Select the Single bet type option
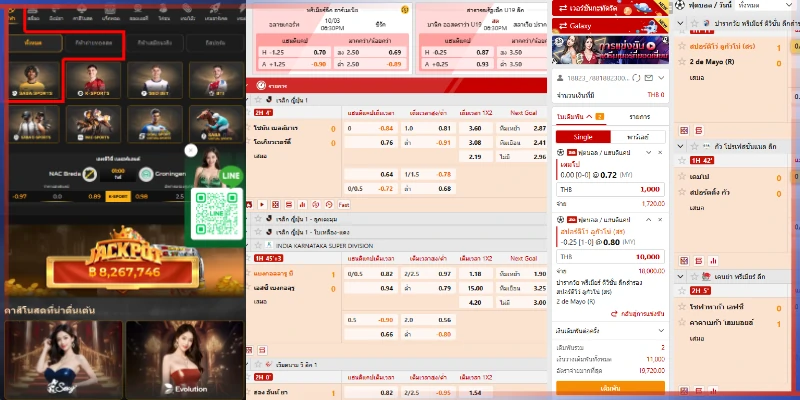The image size is (800, 400). 582,134
